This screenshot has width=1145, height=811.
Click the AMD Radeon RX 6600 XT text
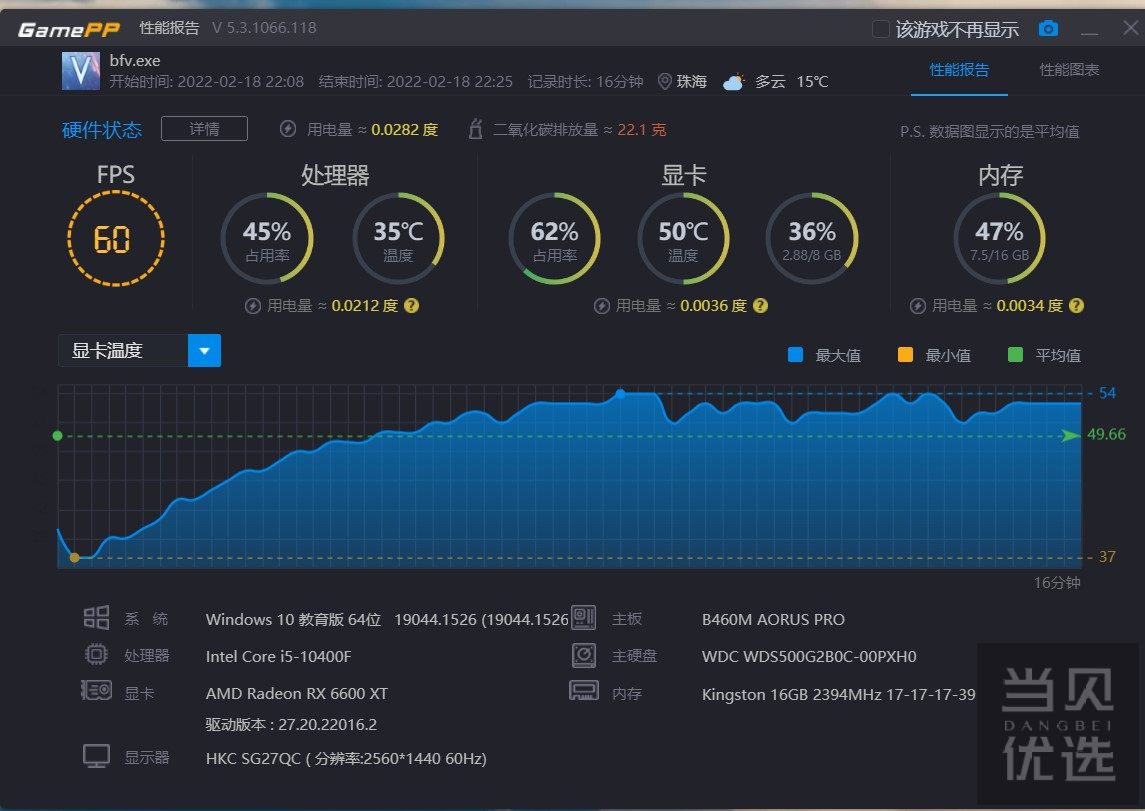296,693
